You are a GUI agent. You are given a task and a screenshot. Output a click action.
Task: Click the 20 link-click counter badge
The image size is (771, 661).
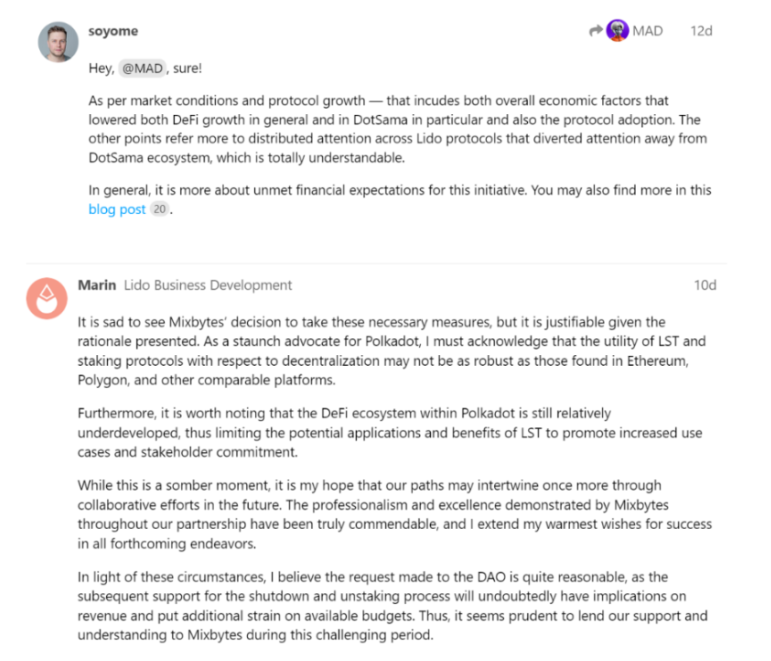click(x=159, y=209)
